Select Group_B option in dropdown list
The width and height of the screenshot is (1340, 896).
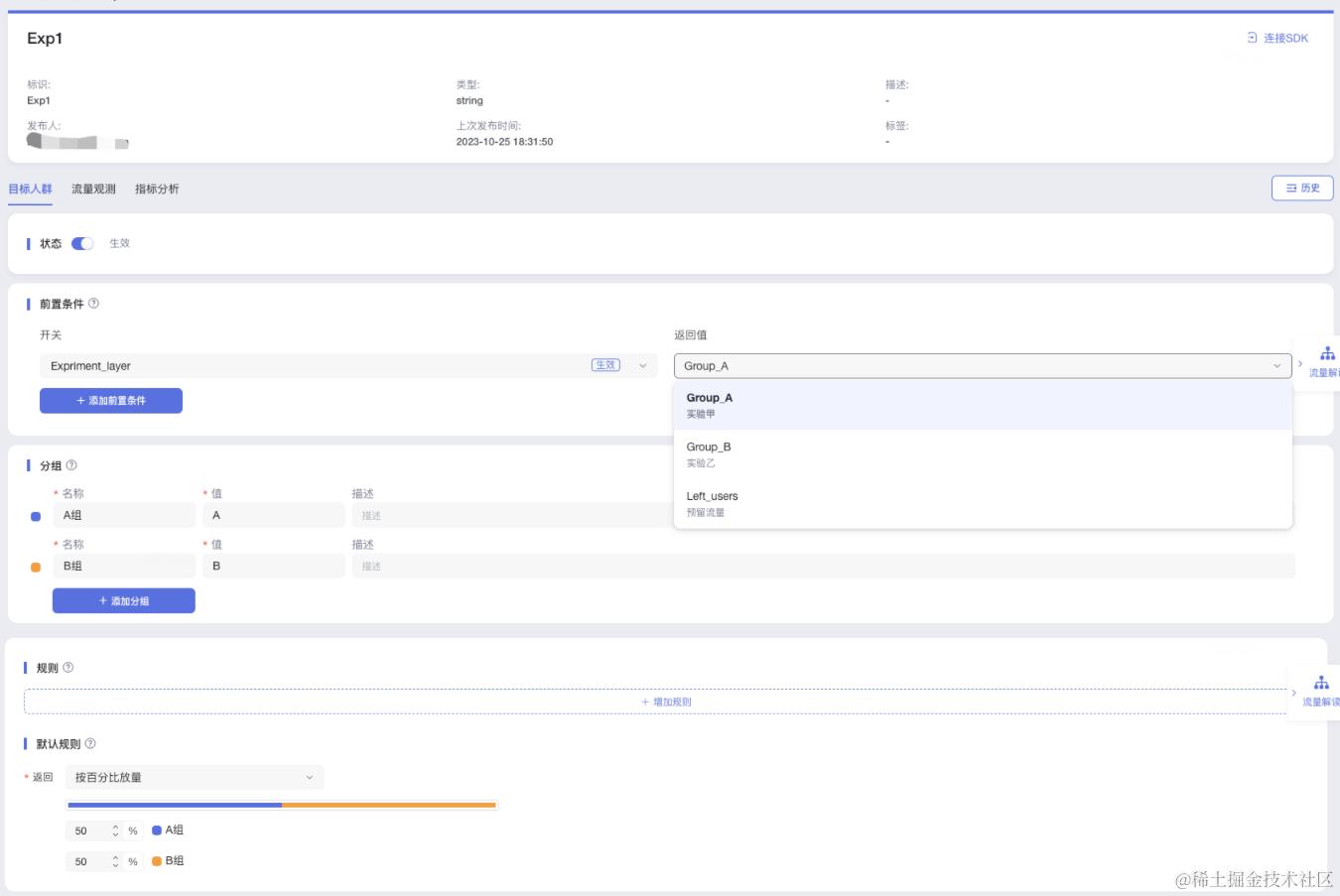(x=983, y=454)
